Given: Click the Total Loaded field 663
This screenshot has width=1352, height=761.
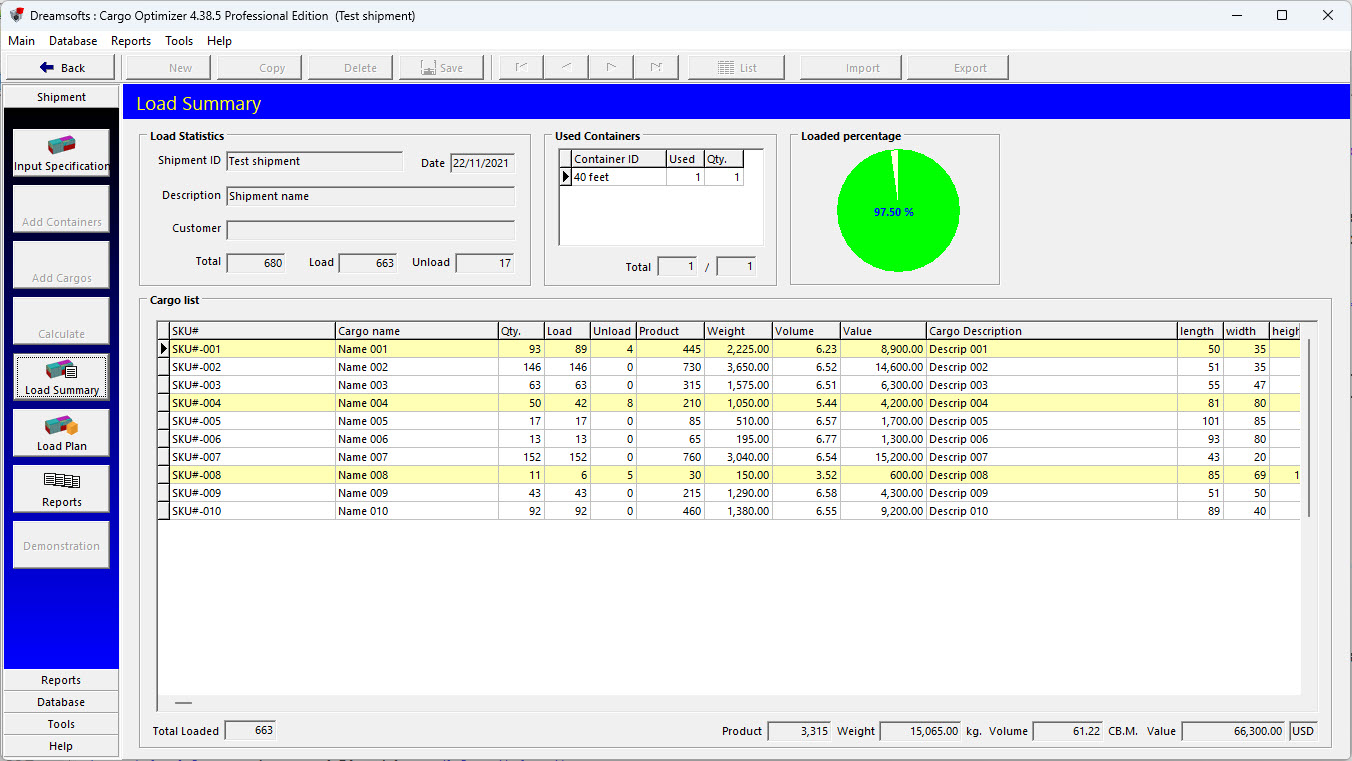Looking at the screenshot, I should 250,731.
